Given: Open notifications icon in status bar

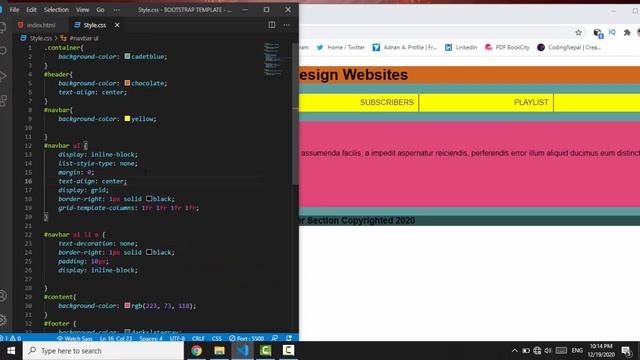Looking at the screenshot, I should [289, 338].
